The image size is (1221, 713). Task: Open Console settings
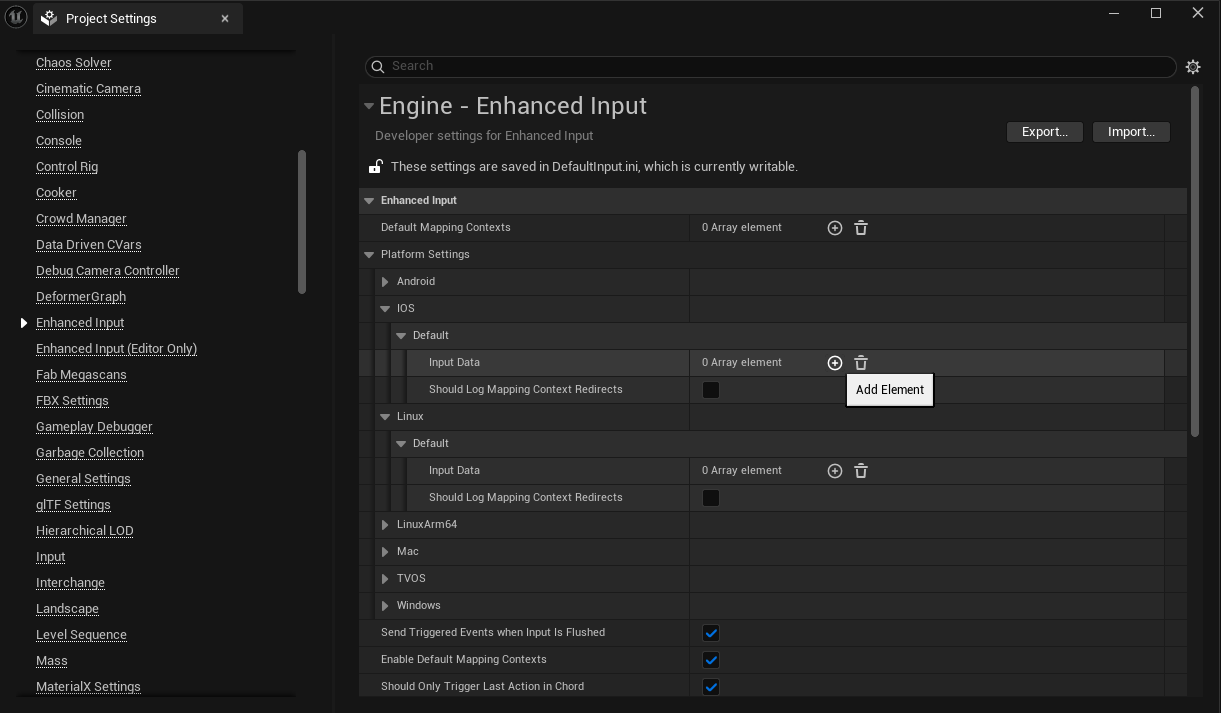59,140
